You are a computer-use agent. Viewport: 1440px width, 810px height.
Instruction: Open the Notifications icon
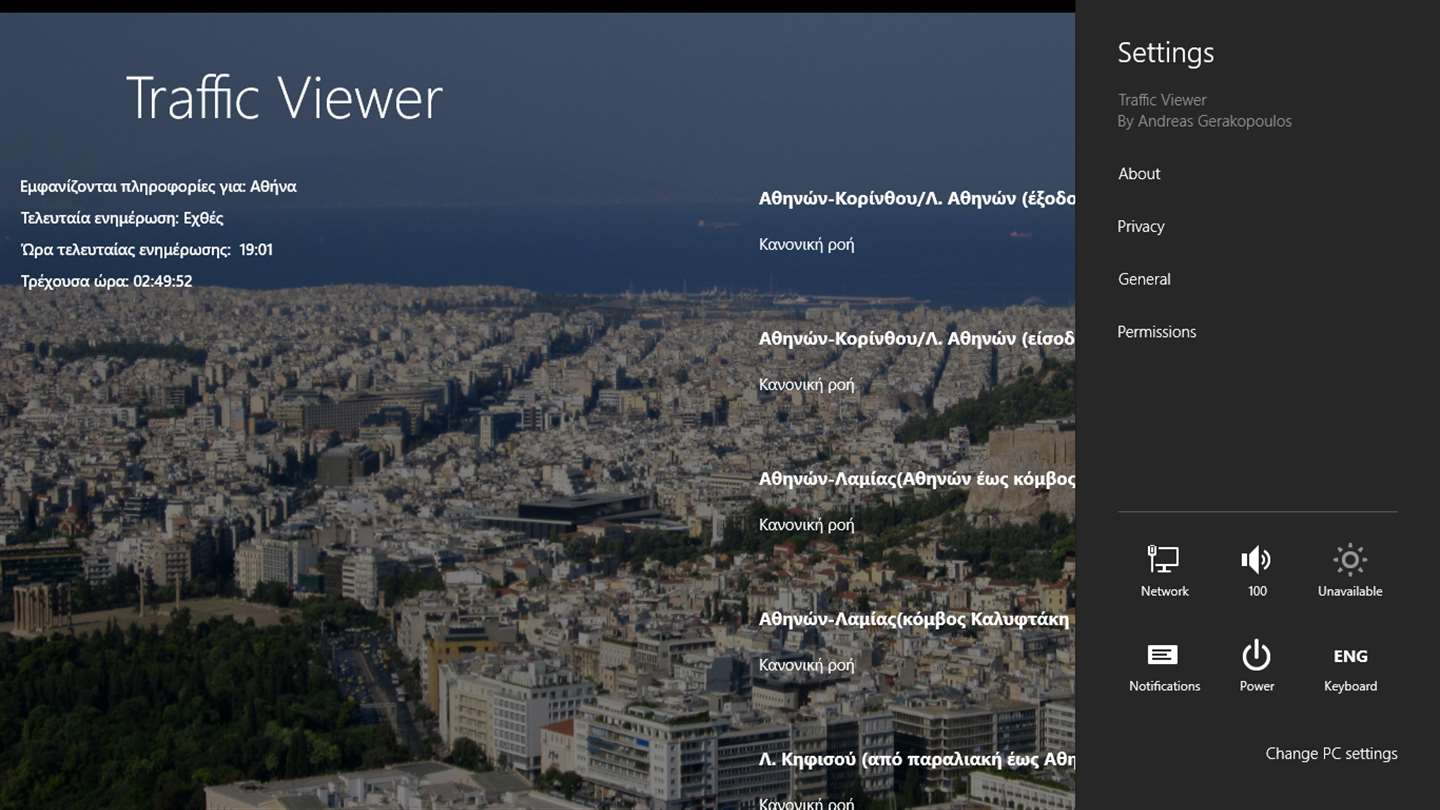pos(1164,667)
